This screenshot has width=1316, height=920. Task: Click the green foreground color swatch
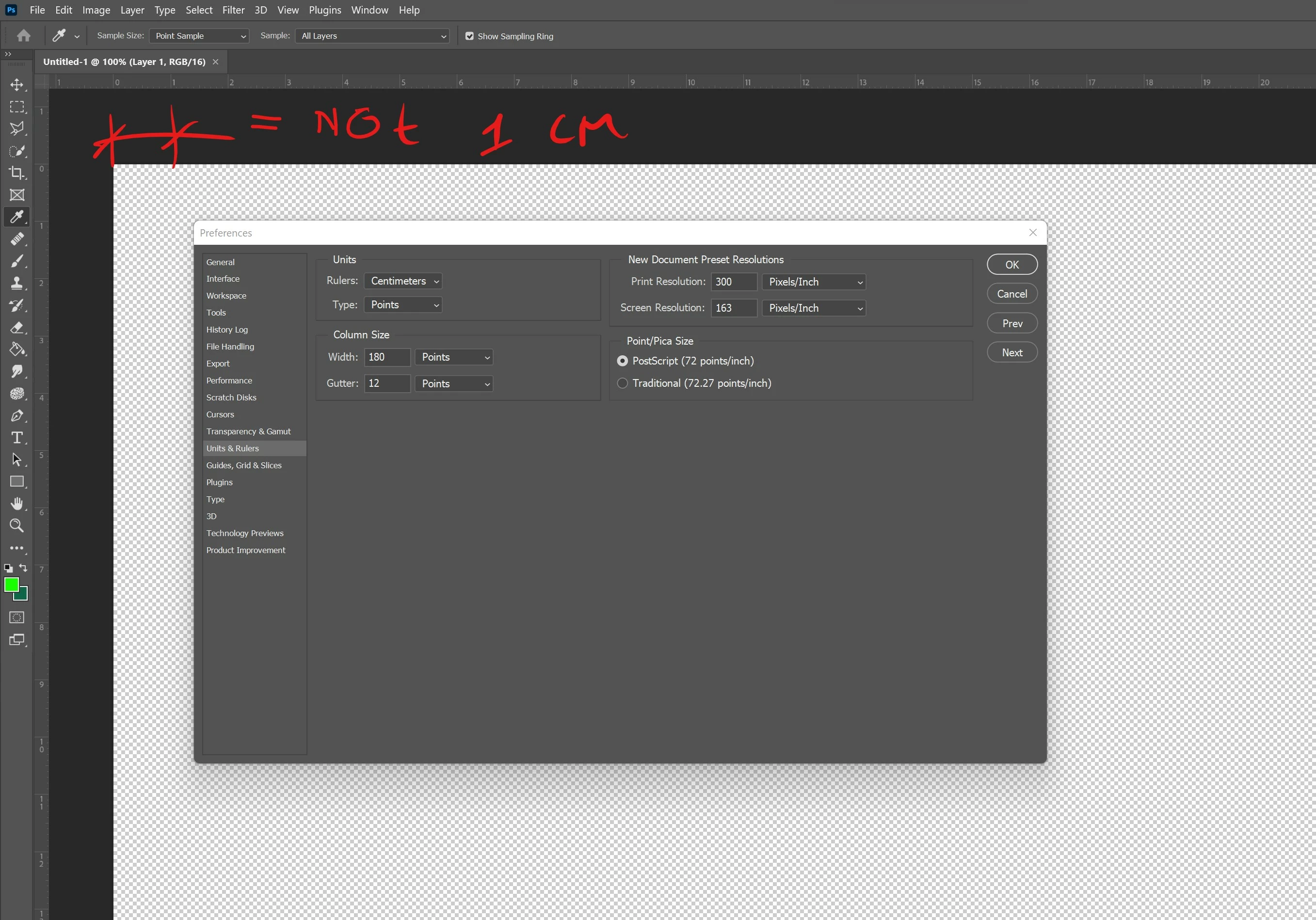[11, 584]
